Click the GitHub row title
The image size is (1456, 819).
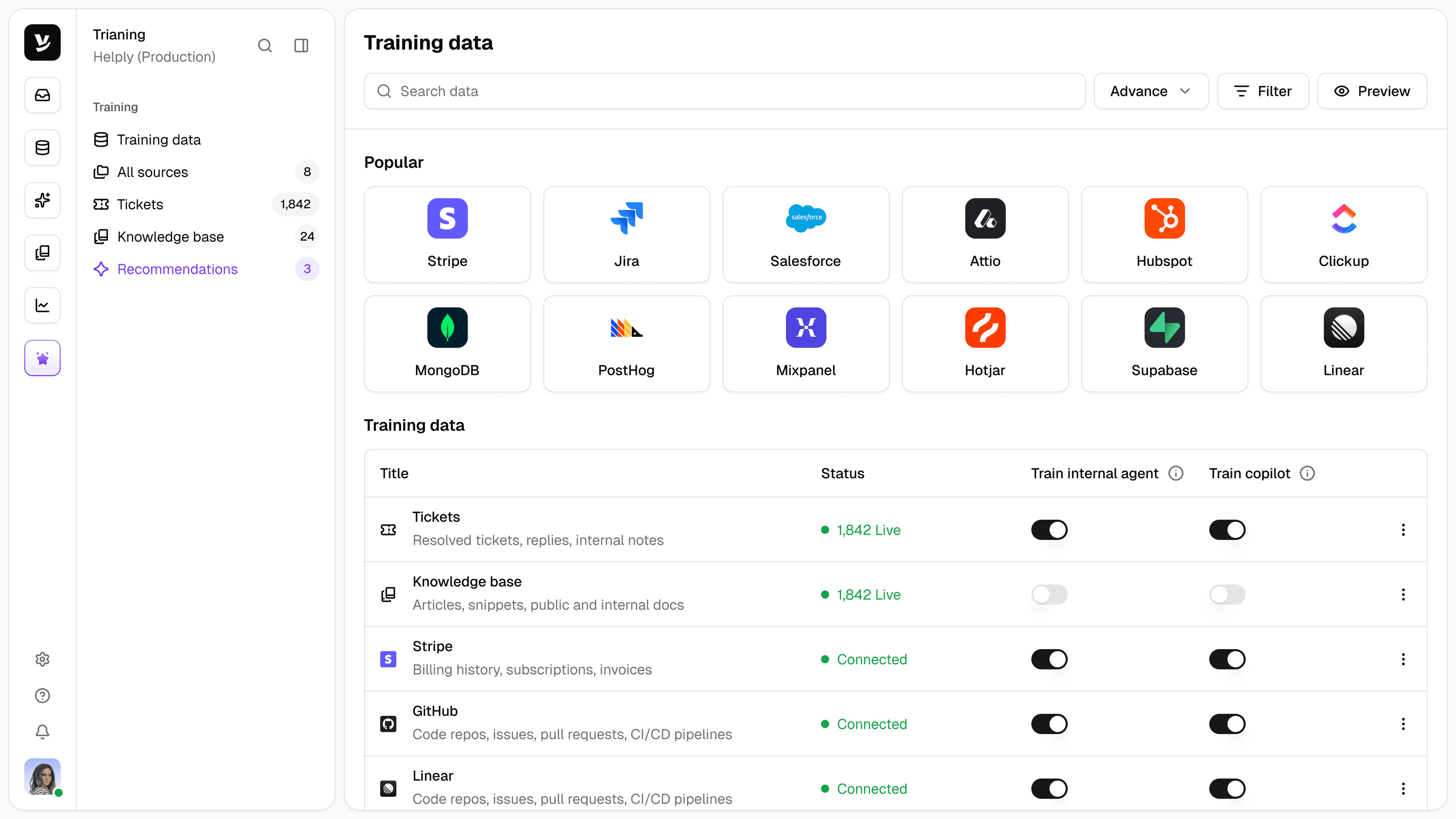435,711
